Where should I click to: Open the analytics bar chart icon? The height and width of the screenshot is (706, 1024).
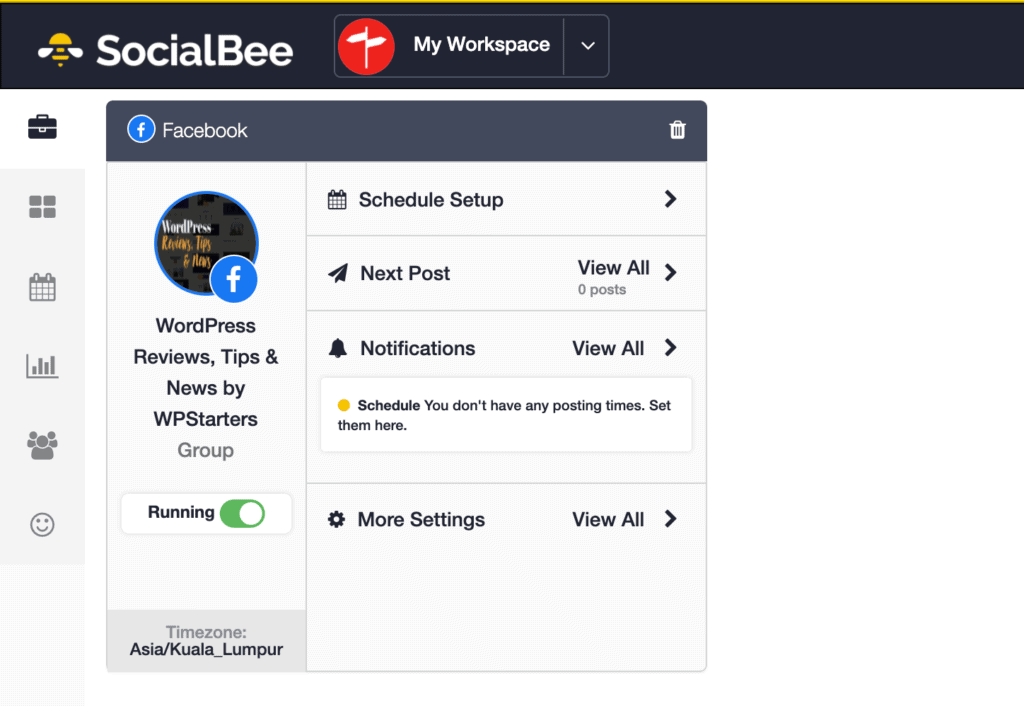click(42, 366)
